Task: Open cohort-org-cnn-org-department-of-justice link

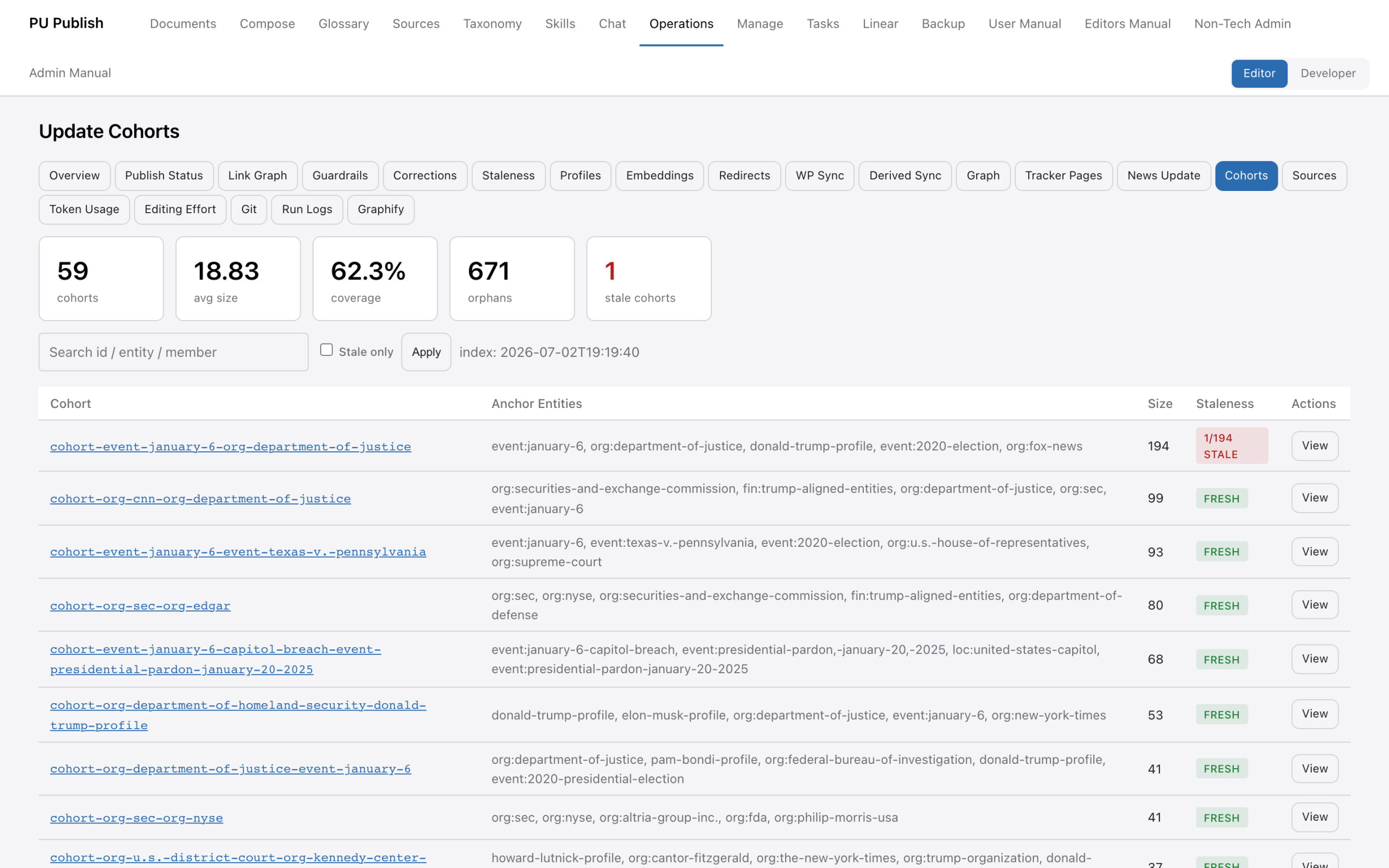Action: pos(200,499)
